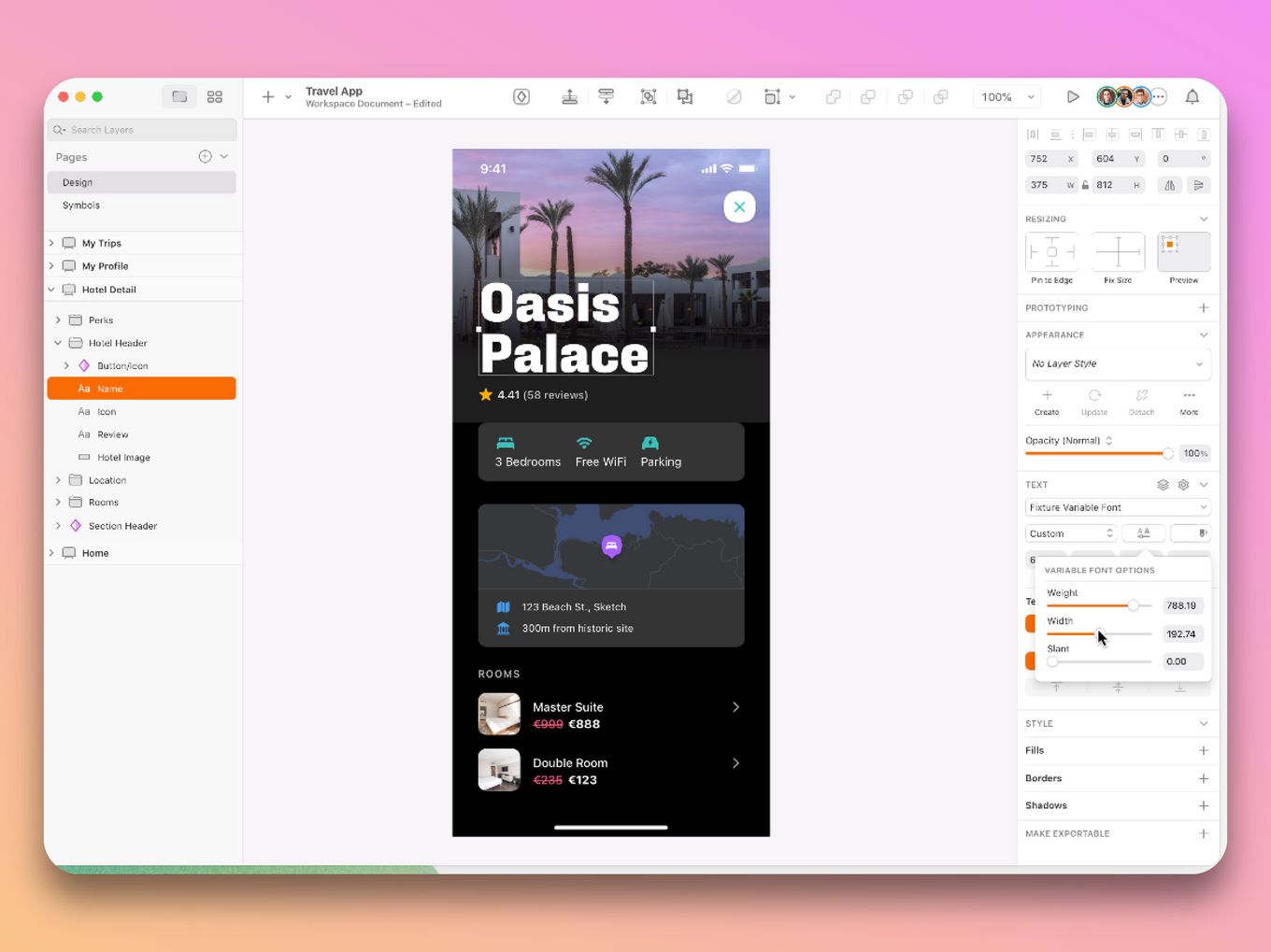Image resolution: width=1271 pixels, height=952 pixels.
Task: Click the Width value field 192.74
Action: coord(1181,633)
